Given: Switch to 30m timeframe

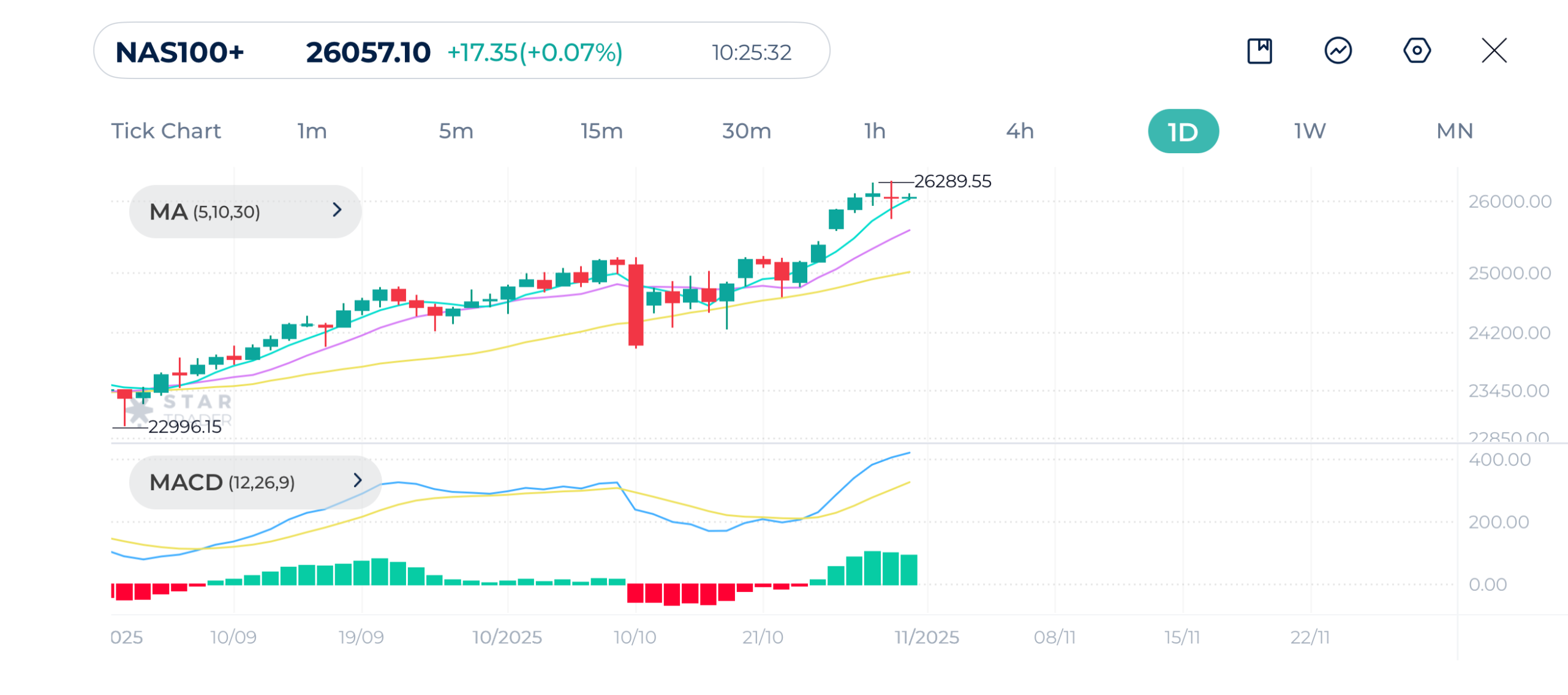Looking at the screenshot, I should (745, 131).
